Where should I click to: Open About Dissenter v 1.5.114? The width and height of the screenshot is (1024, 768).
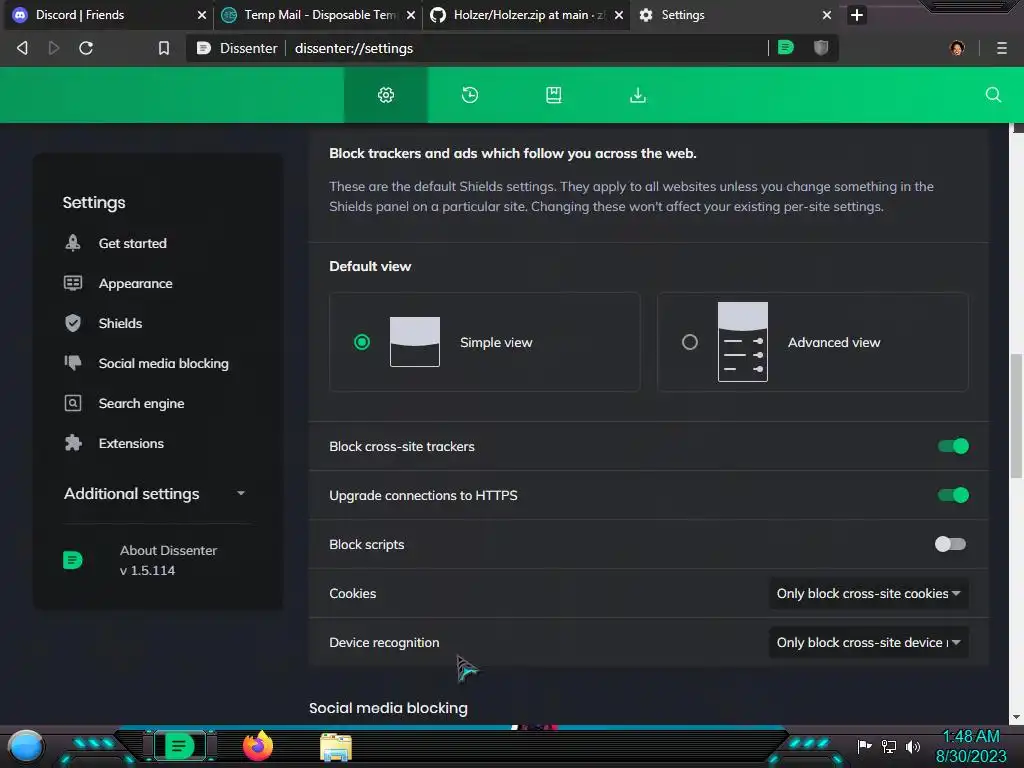[x=168, y=560]
